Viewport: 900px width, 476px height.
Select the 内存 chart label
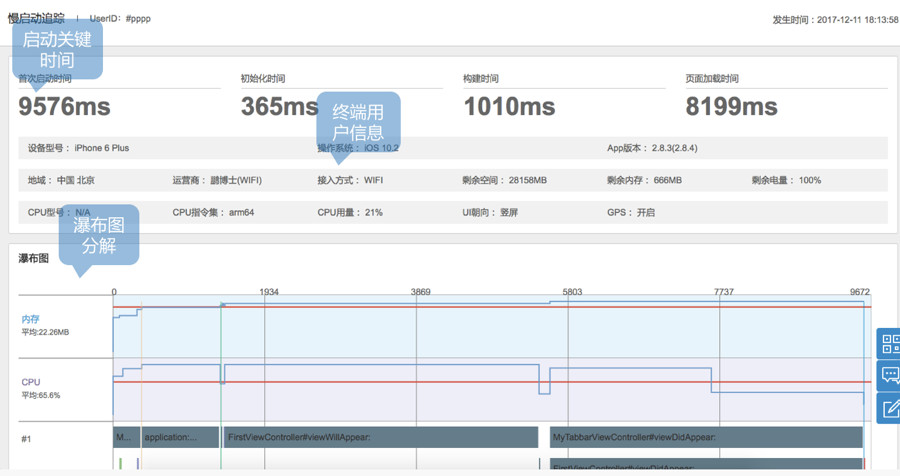pyautogui.click(x=31, y=319)
